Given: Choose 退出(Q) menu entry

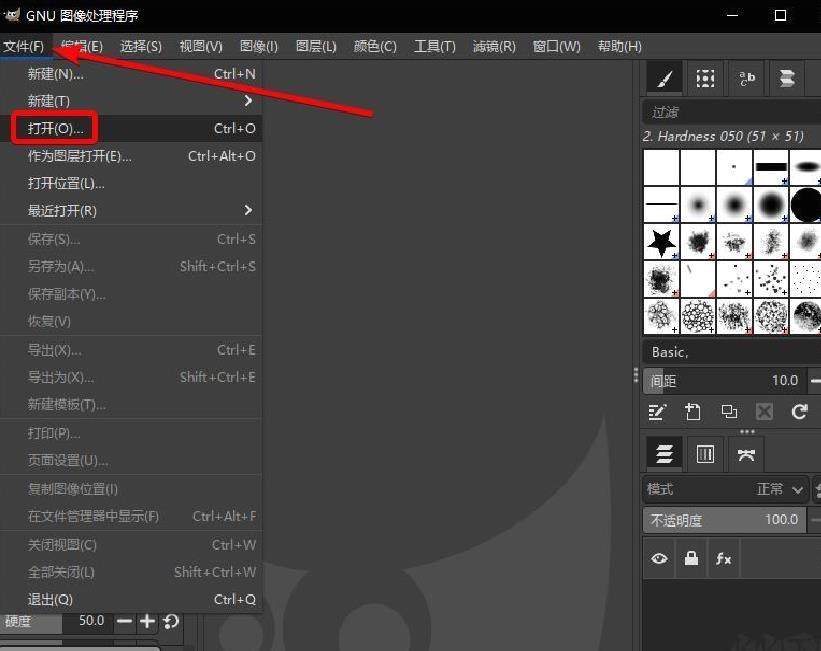Looking at the screenshot, I should (x=131, y=599).
